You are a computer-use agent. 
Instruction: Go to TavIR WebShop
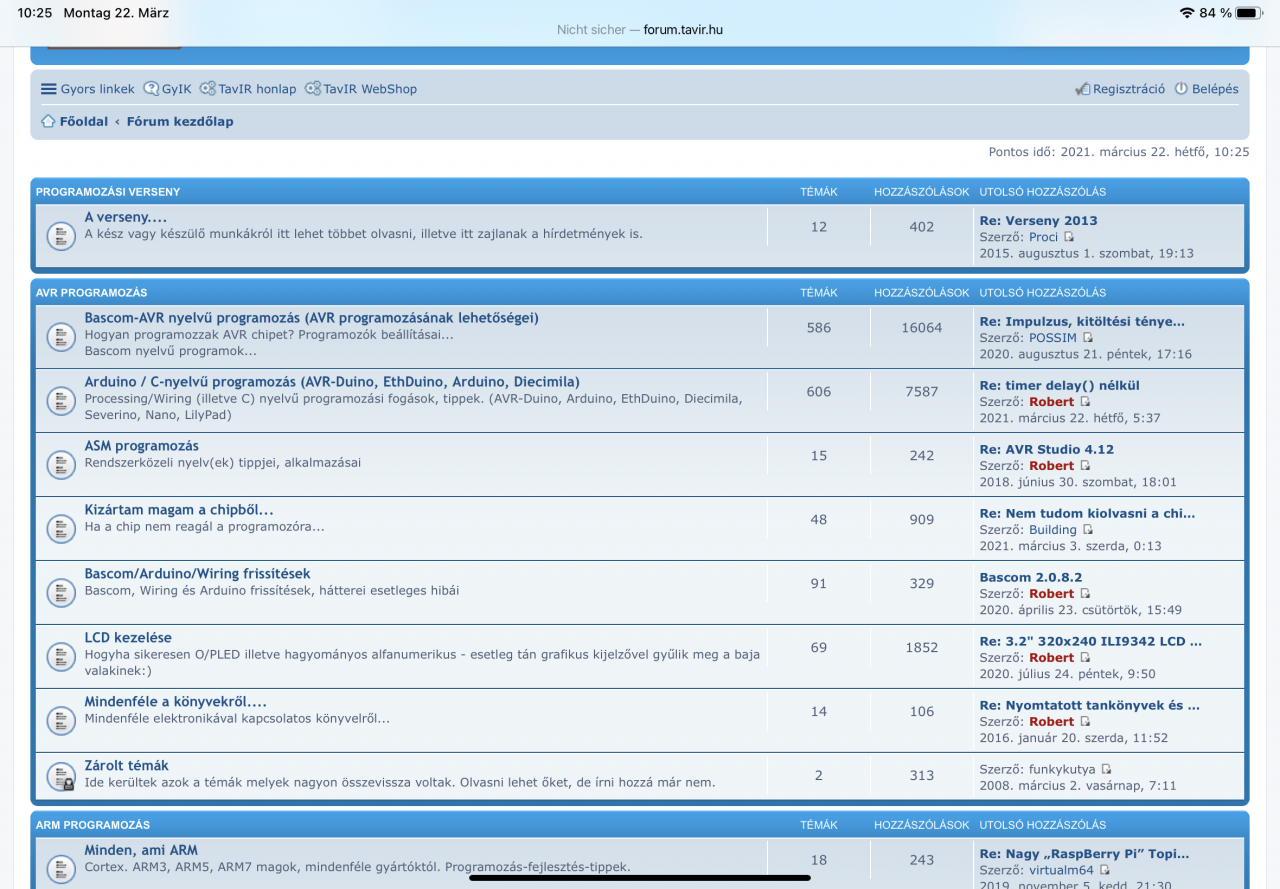tap(361, 89)
